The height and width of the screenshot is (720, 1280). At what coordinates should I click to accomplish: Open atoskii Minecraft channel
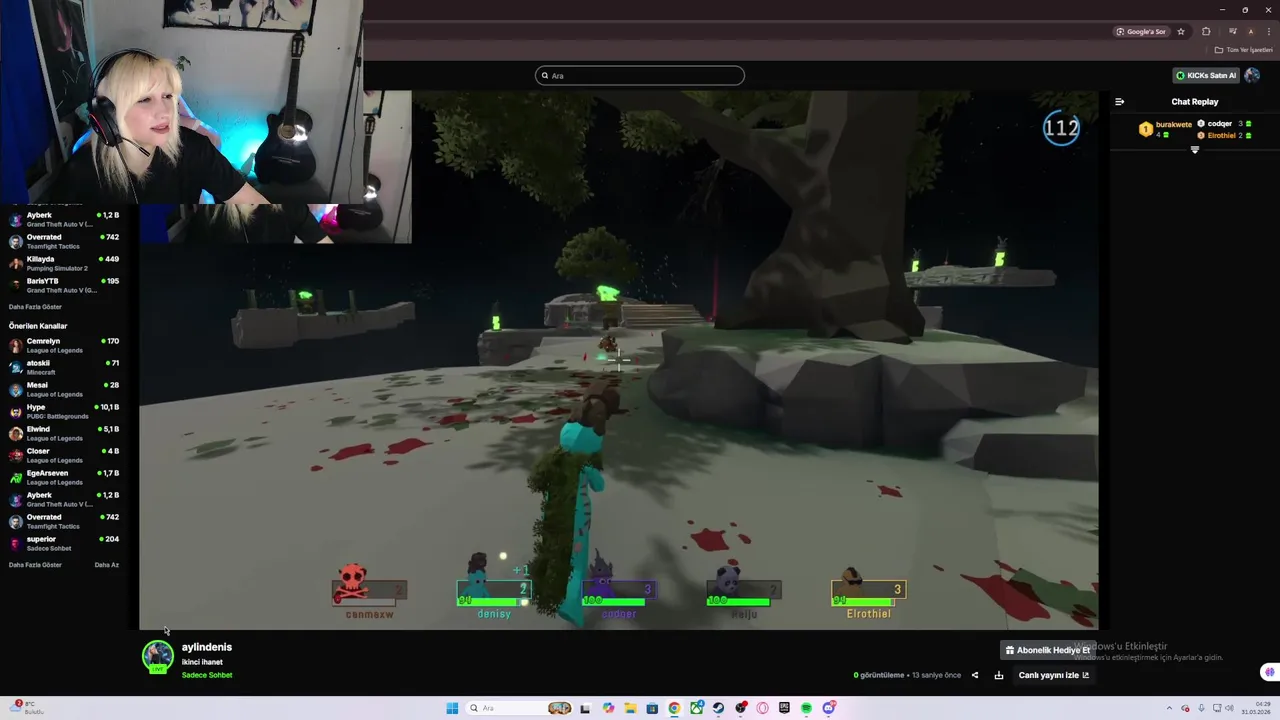(64, 367)
